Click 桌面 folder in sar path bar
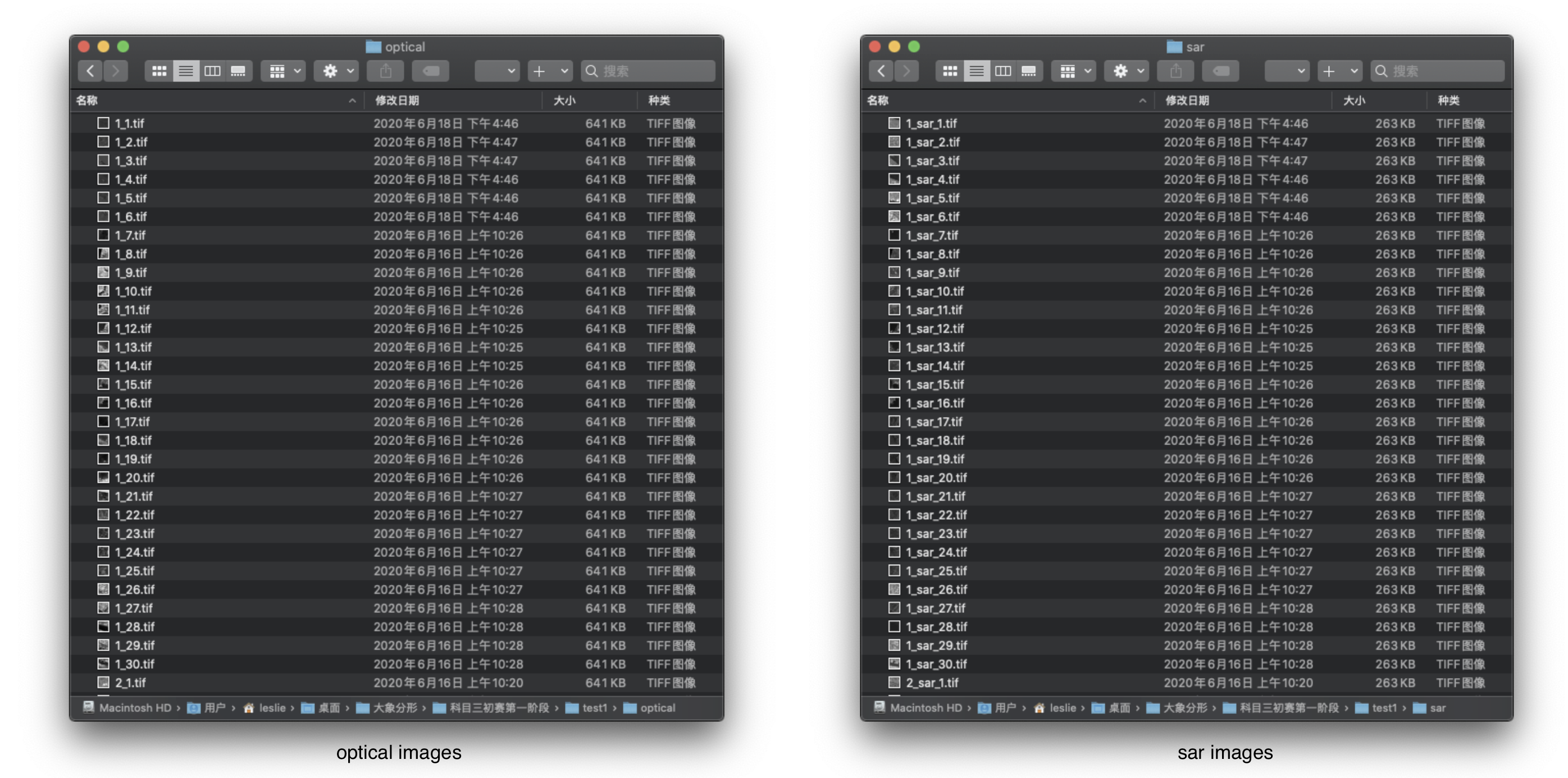This screenshot has height=778, width=1568. (x=1119, y=707)
